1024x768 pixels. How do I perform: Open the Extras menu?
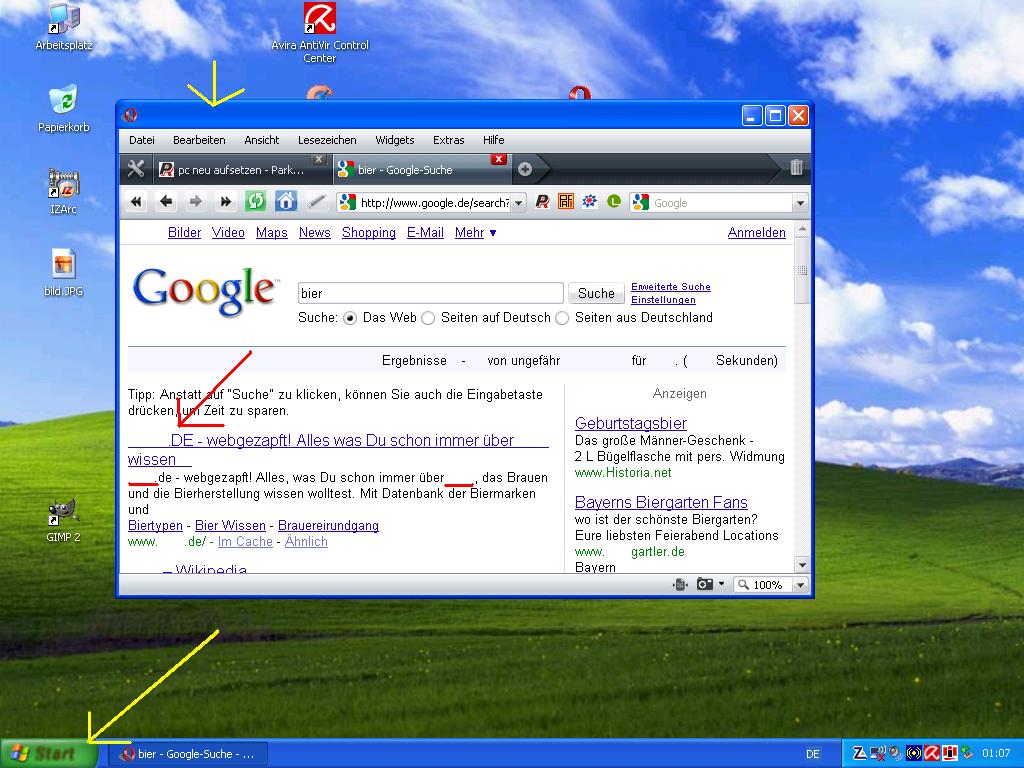click(449, 140)
